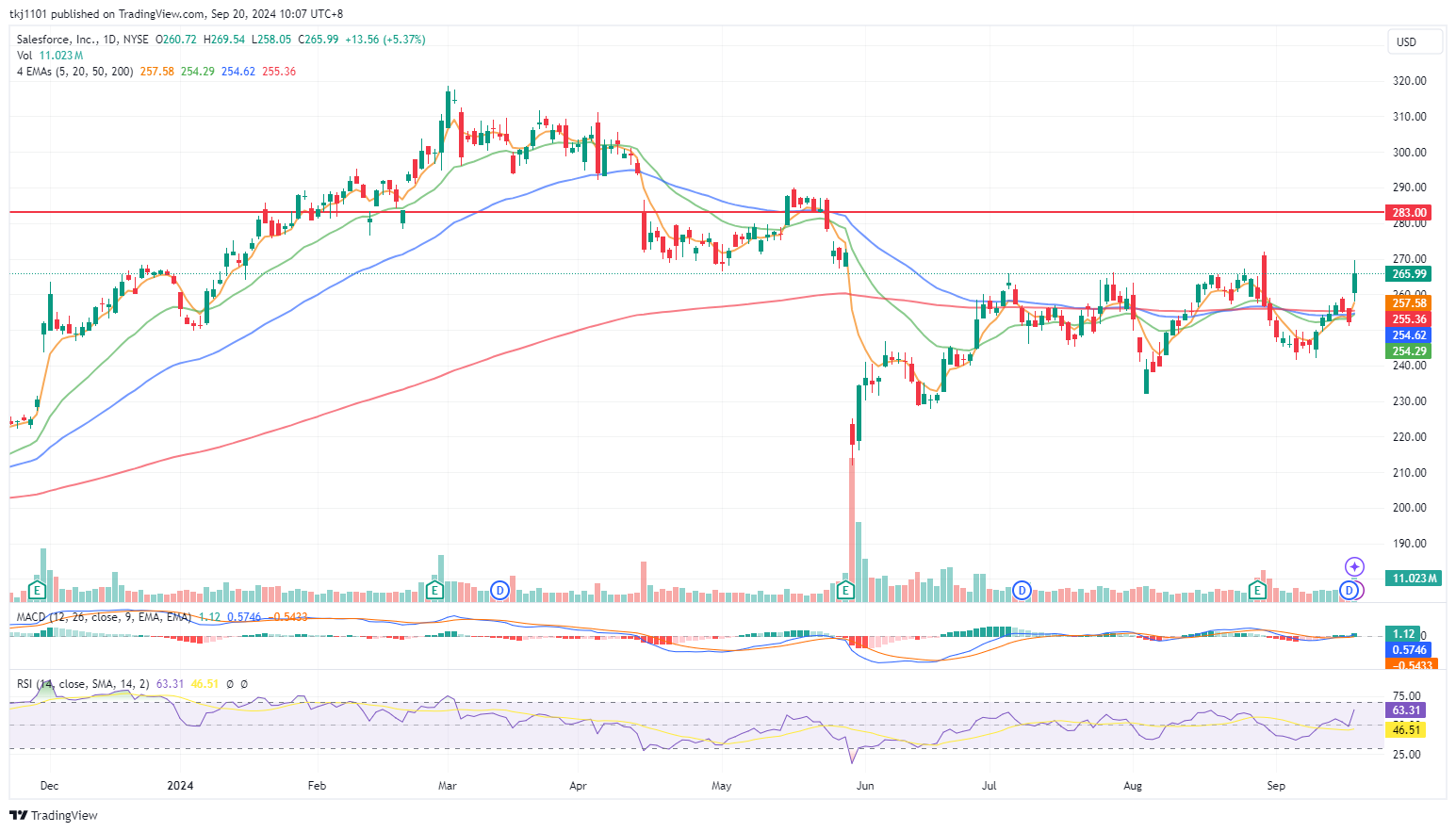
Task: Click the red 255.36 EMA legend value
Action: [x=279, y=72]
